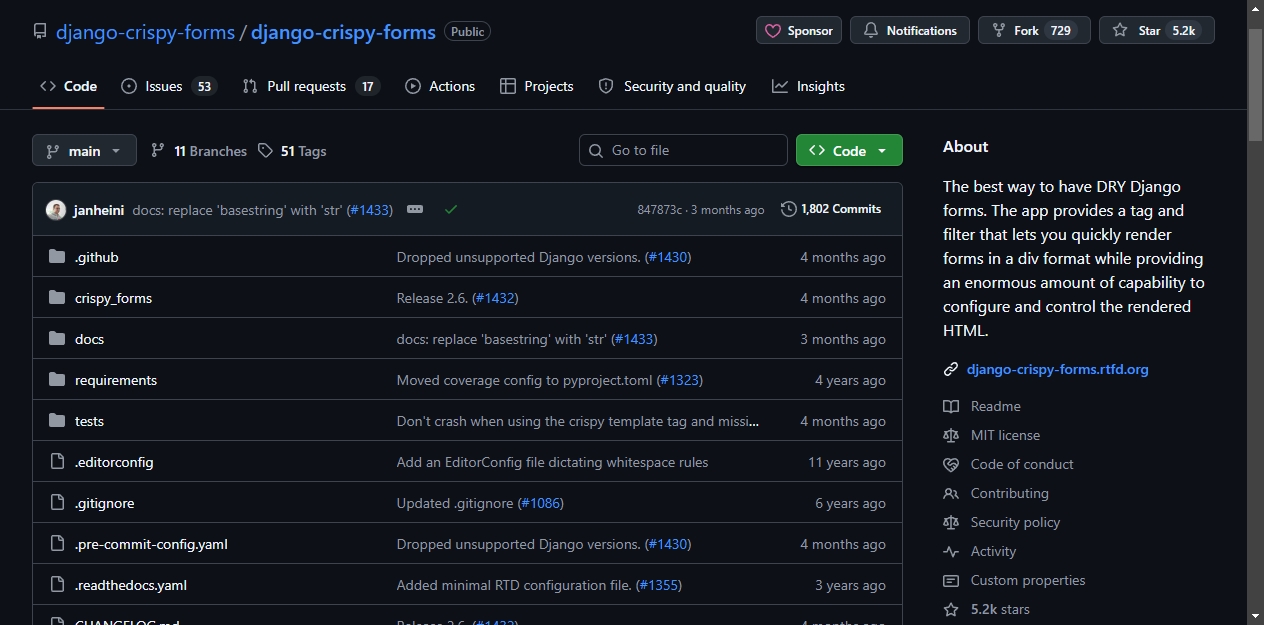Viewport: 1264px width, 625px height.
Task: Open pull request #1355 link
Action: tap(659, 585)
